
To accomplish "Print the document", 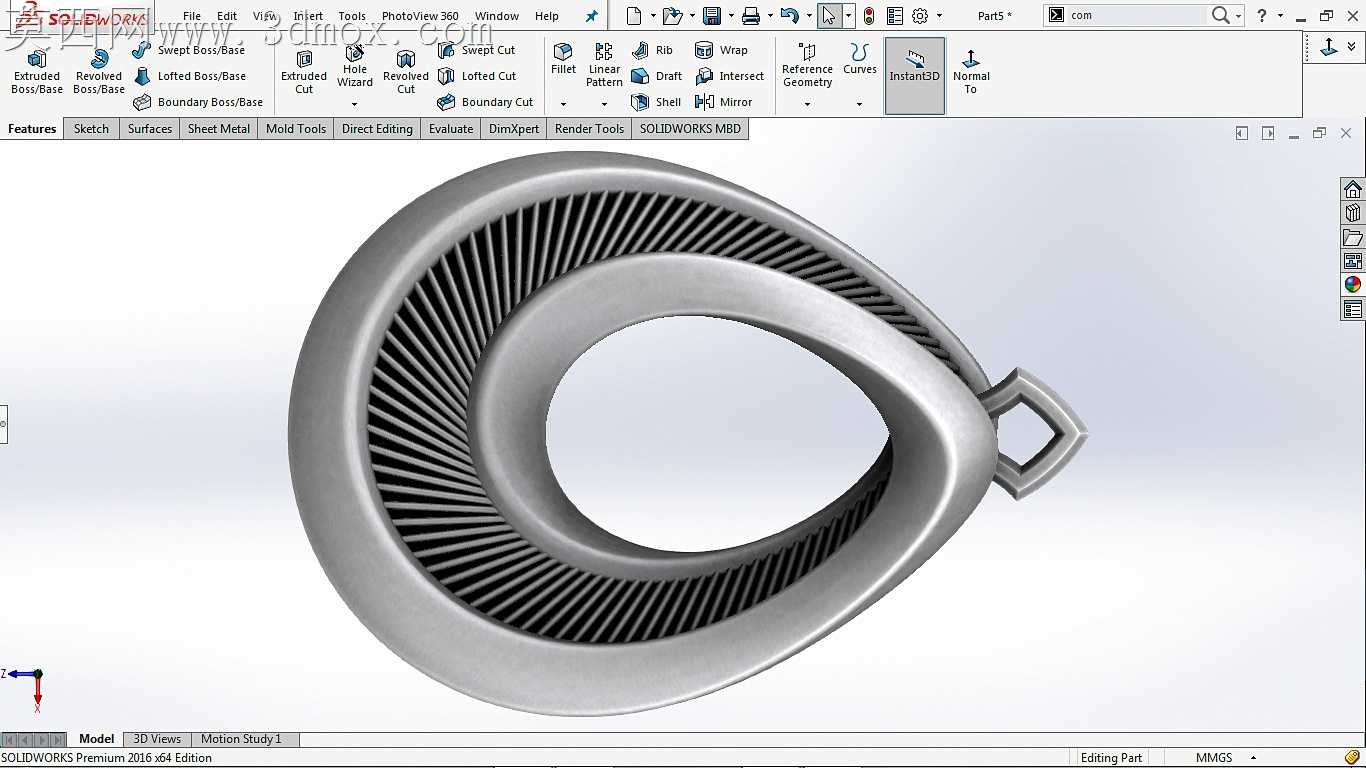I will (751, 16).
